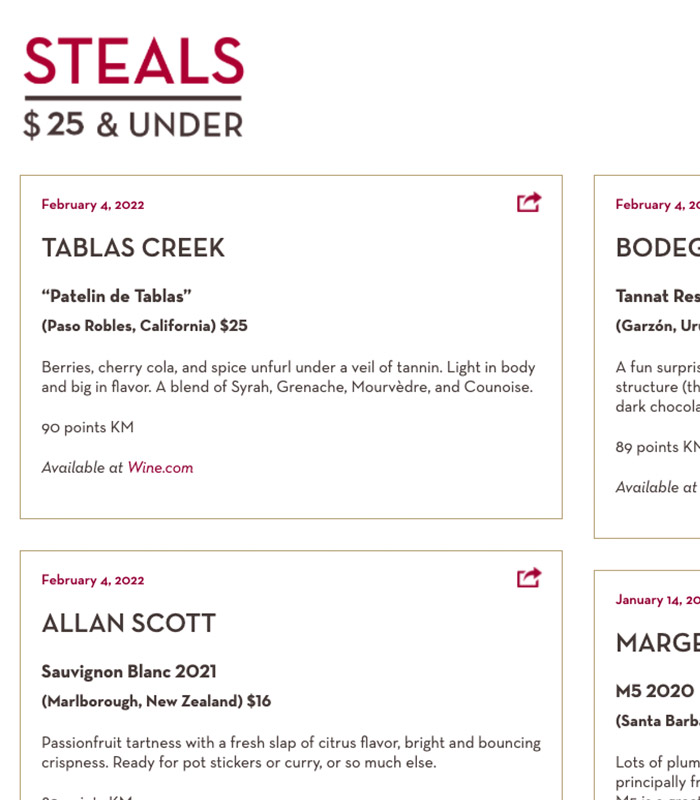Click share icon on Allan Scott card
Screen dimensions: 700x800
coord(529,578)
